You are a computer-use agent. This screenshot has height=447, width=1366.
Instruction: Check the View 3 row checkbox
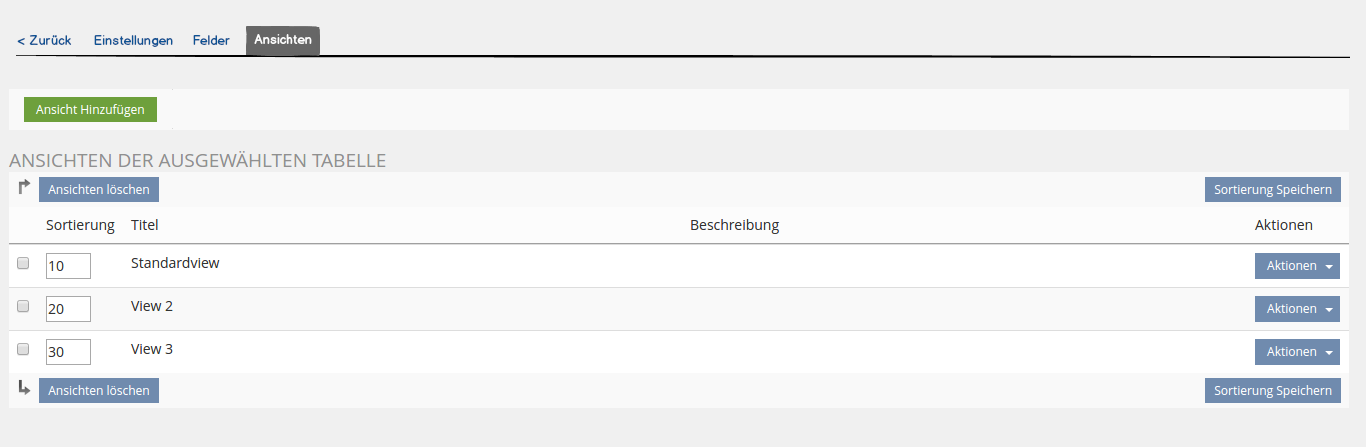click(x=23, y=349)
